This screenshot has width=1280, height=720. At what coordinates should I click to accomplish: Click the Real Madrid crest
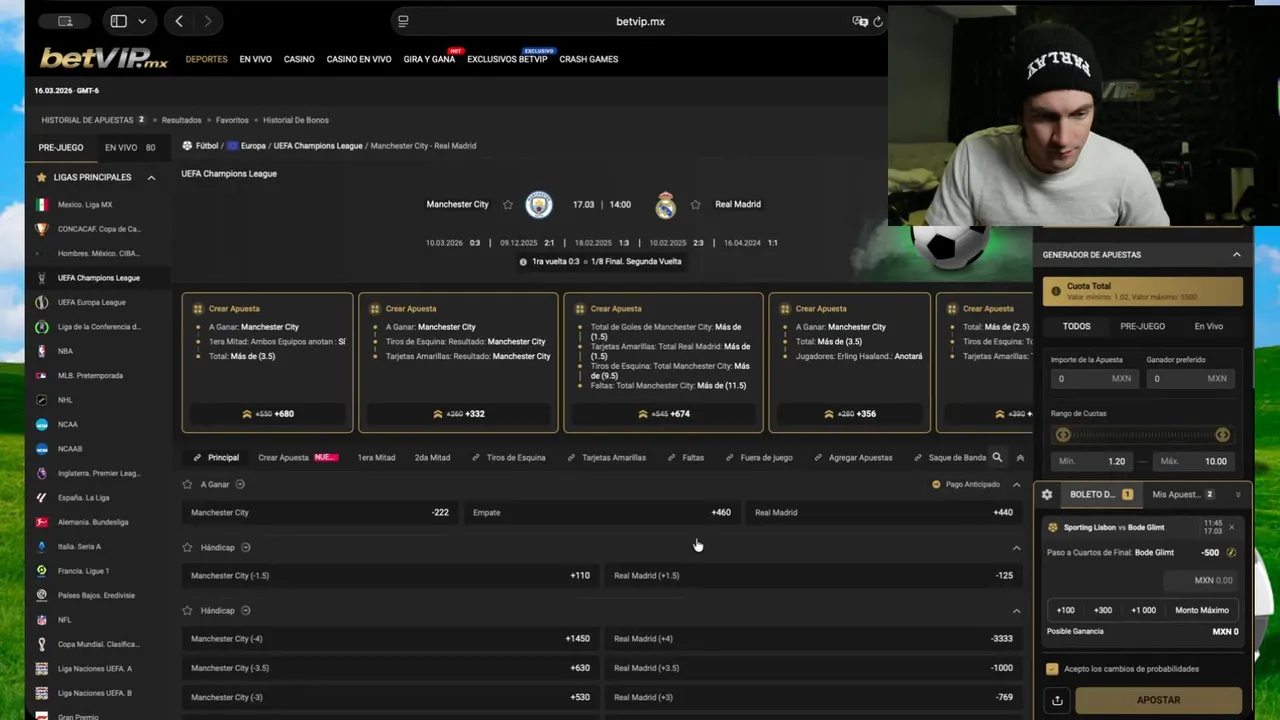click(x=666, y=204)
